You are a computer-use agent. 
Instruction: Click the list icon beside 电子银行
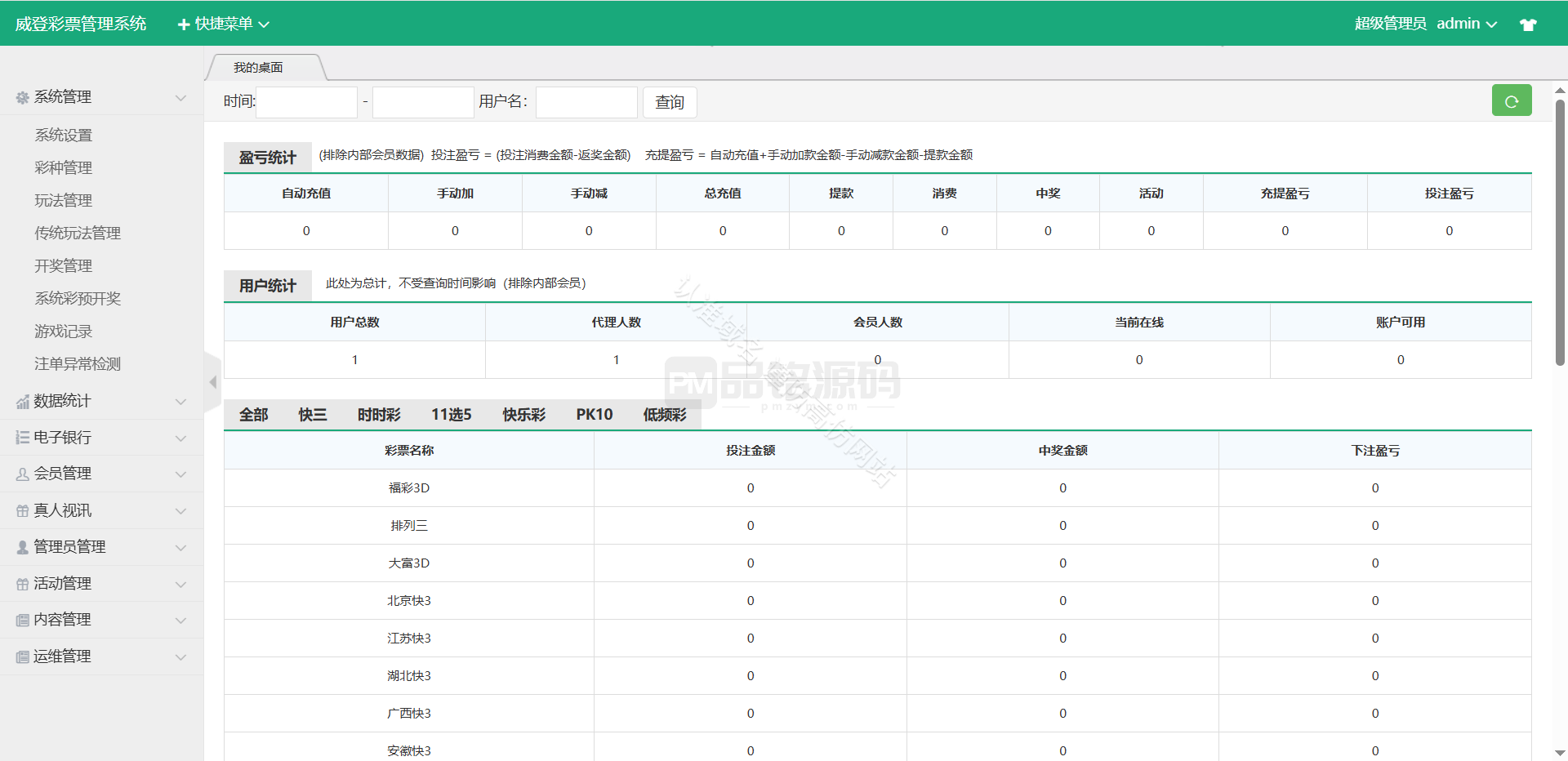coord(23,438)
